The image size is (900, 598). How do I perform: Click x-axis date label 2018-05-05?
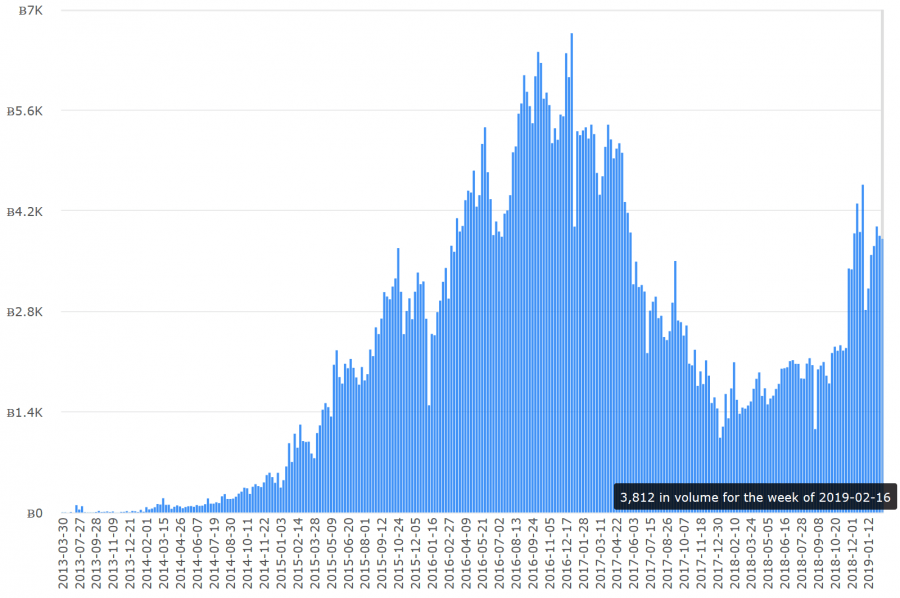click(x=767, y=553)
